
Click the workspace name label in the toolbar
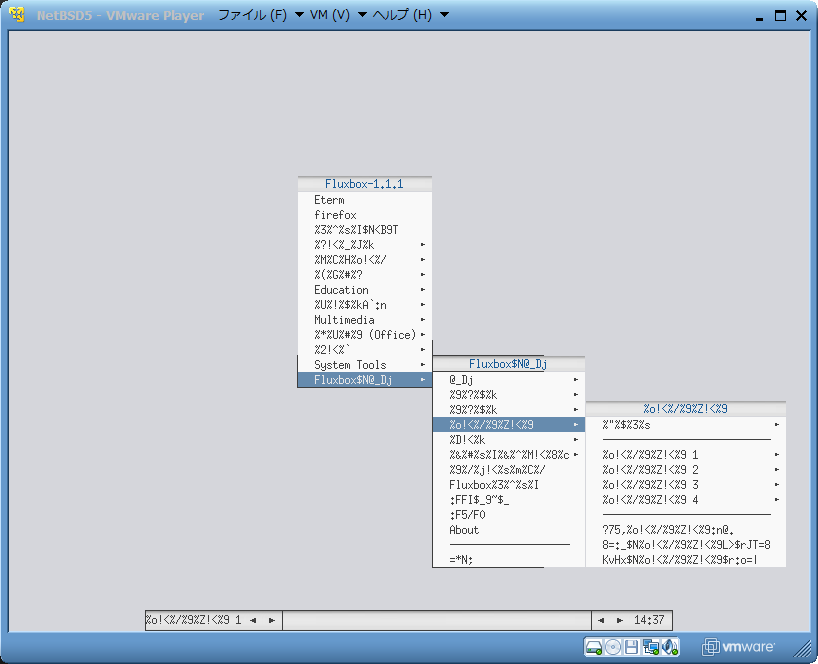click(194, 620)
